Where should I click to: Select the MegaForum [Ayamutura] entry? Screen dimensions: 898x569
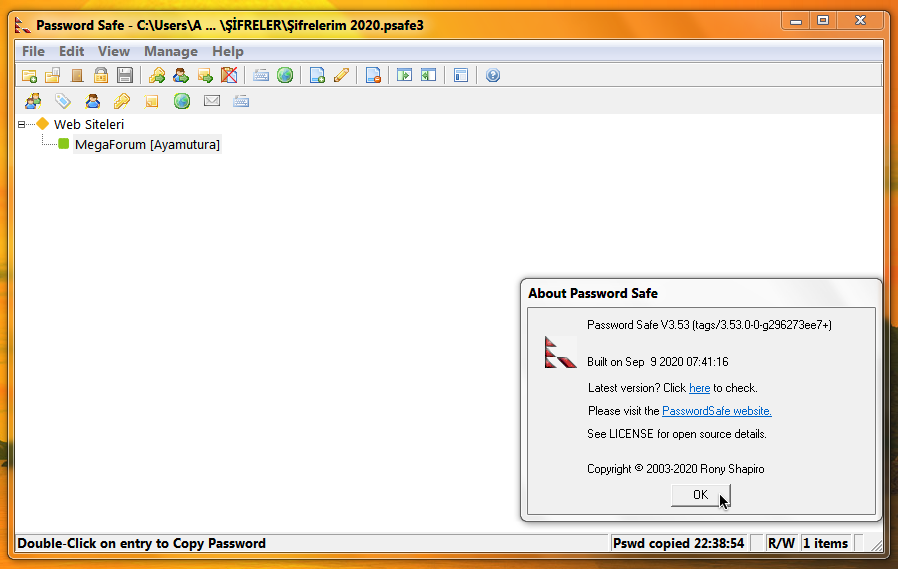pos(147,145)
